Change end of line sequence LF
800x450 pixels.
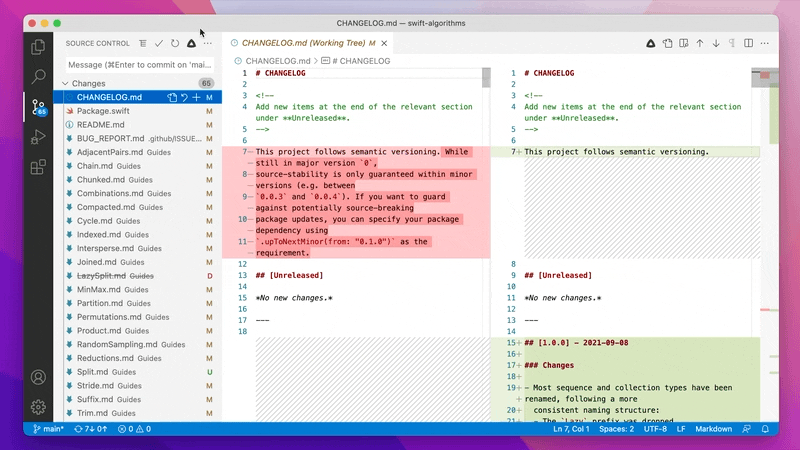(681, 429)
